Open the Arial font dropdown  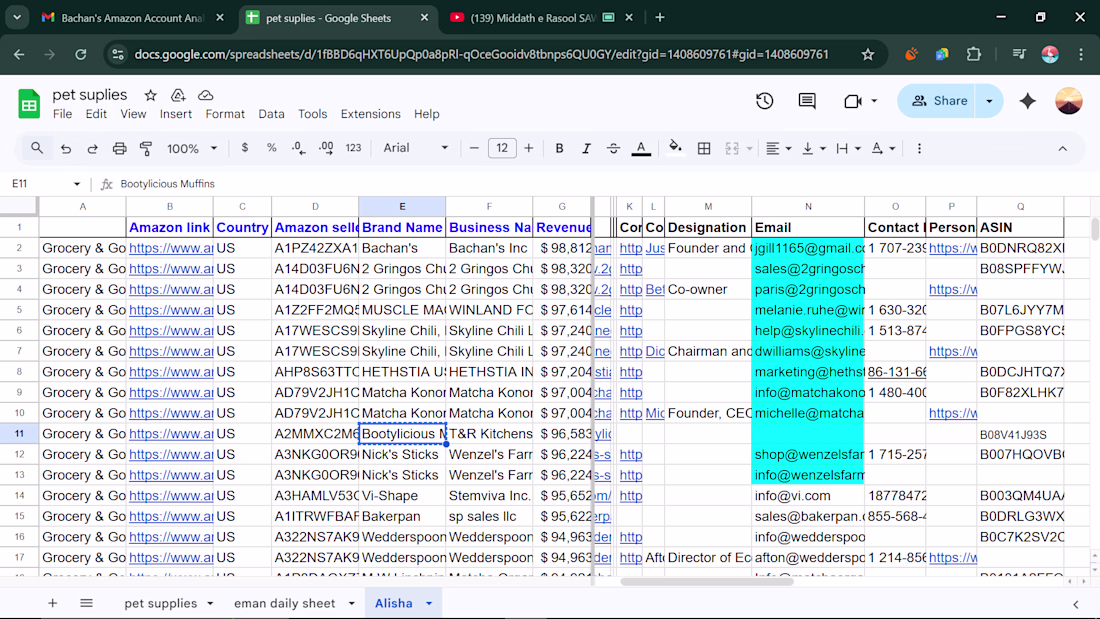(415, 148)
